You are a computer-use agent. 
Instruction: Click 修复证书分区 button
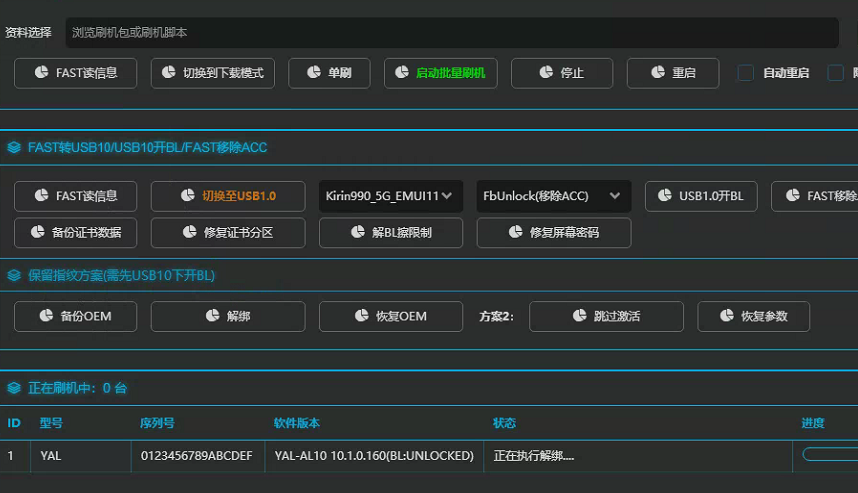(228, 233)
